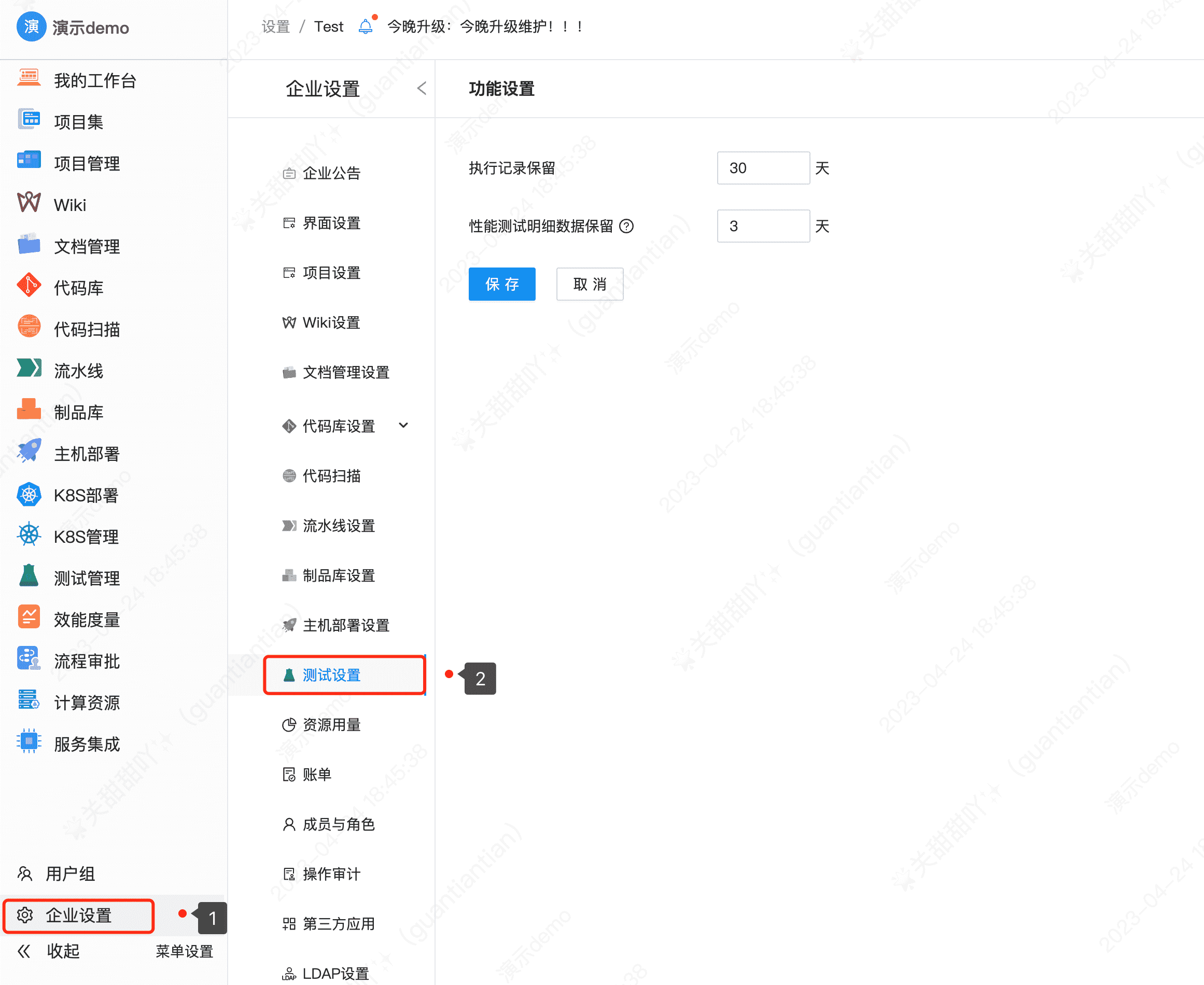Select the Wiki icon in sidebar
1204x985 pixels.
(29, 203)
